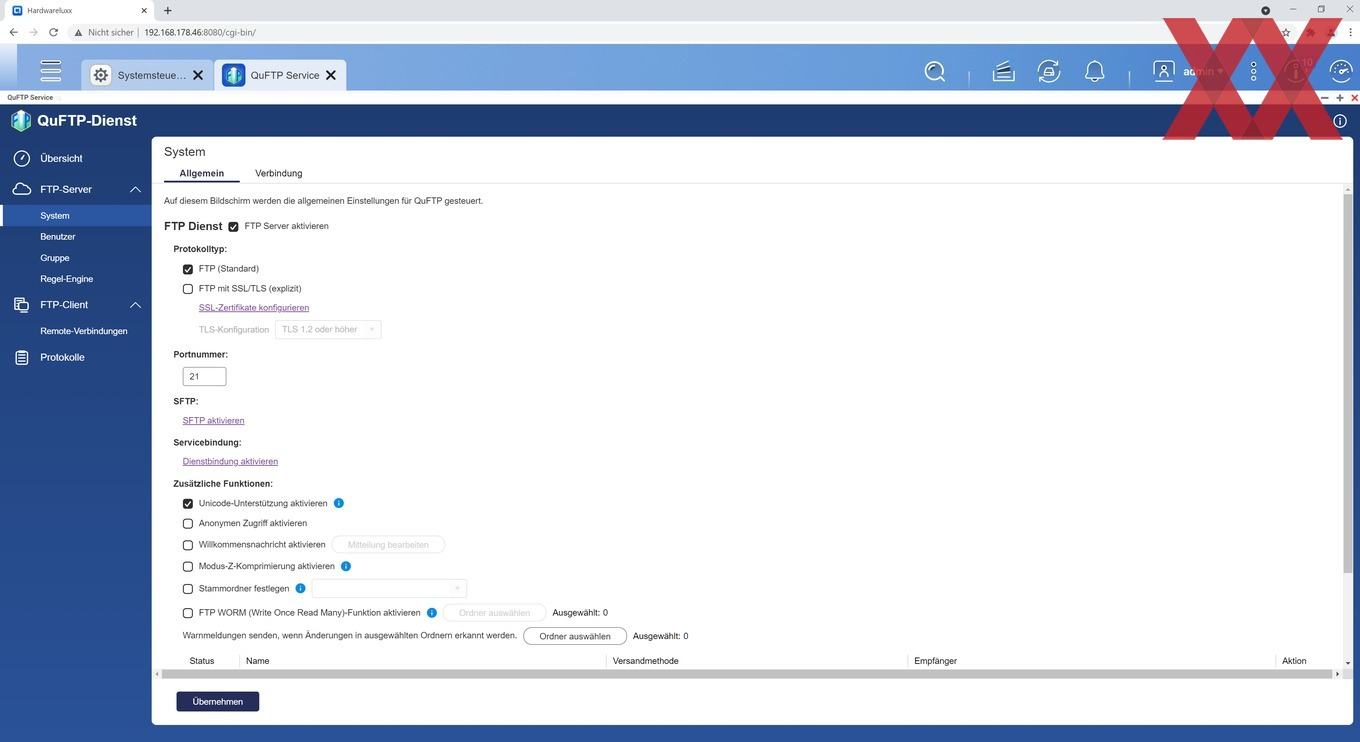This screenshot has width=1360, height=742.
Task: Collapse the FTP-Client sidebar section
Action: (135, 305)
